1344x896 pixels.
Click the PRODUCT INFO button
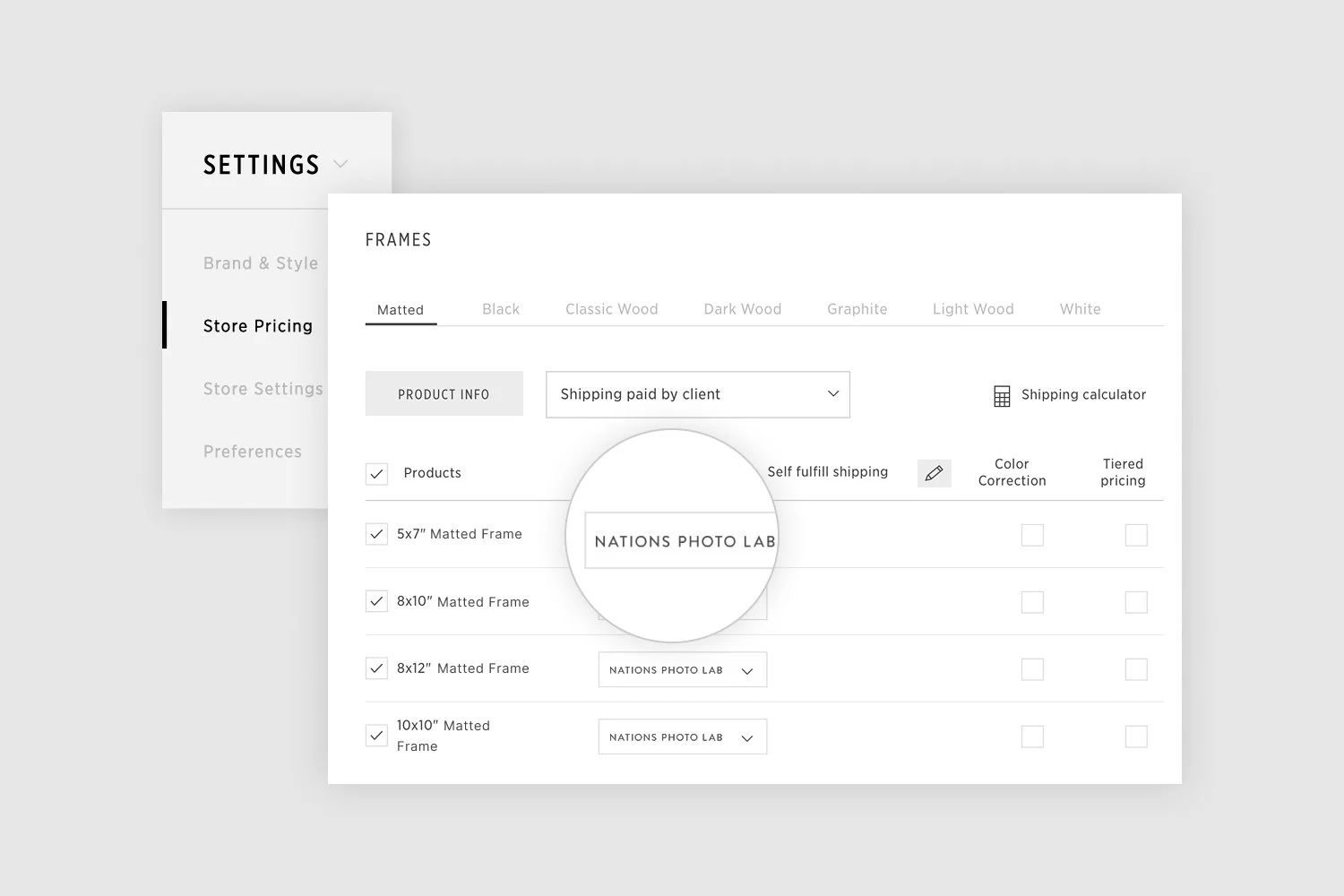(x=444, y=393)
